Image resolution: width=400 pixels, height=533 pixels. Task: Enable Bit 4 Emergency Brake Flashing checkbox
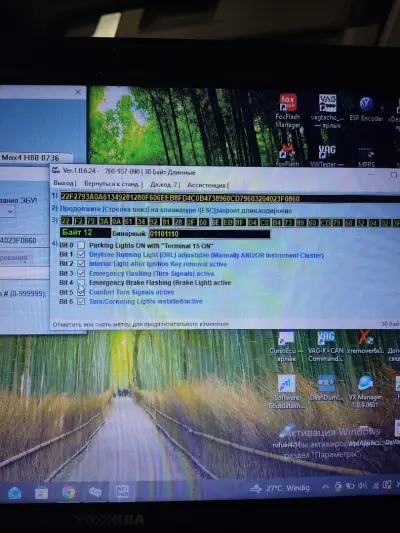[81, 282]
